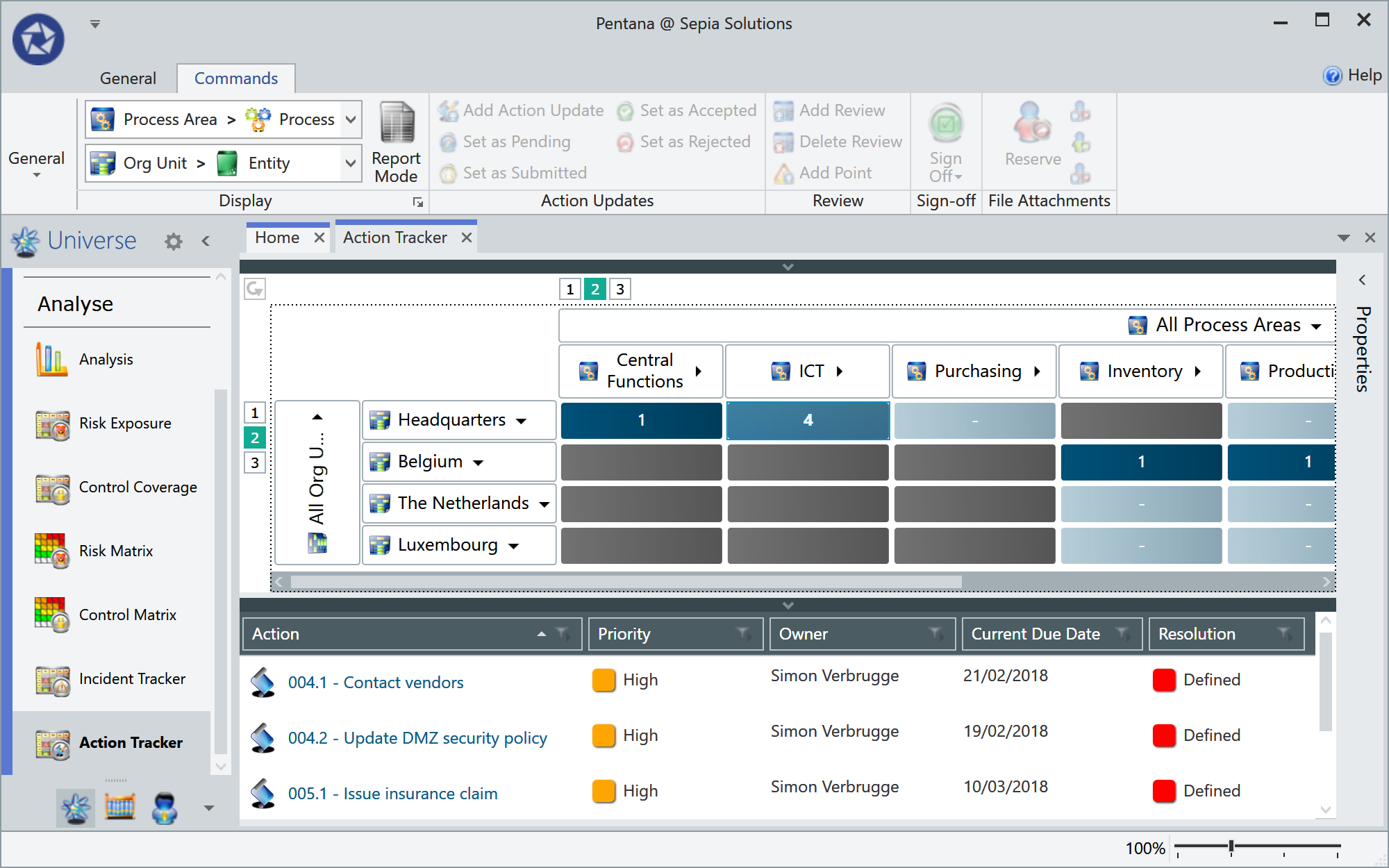Open the Risk Exposure view
The height and width of the screenshot is (868, 1389).
(125, 423)
